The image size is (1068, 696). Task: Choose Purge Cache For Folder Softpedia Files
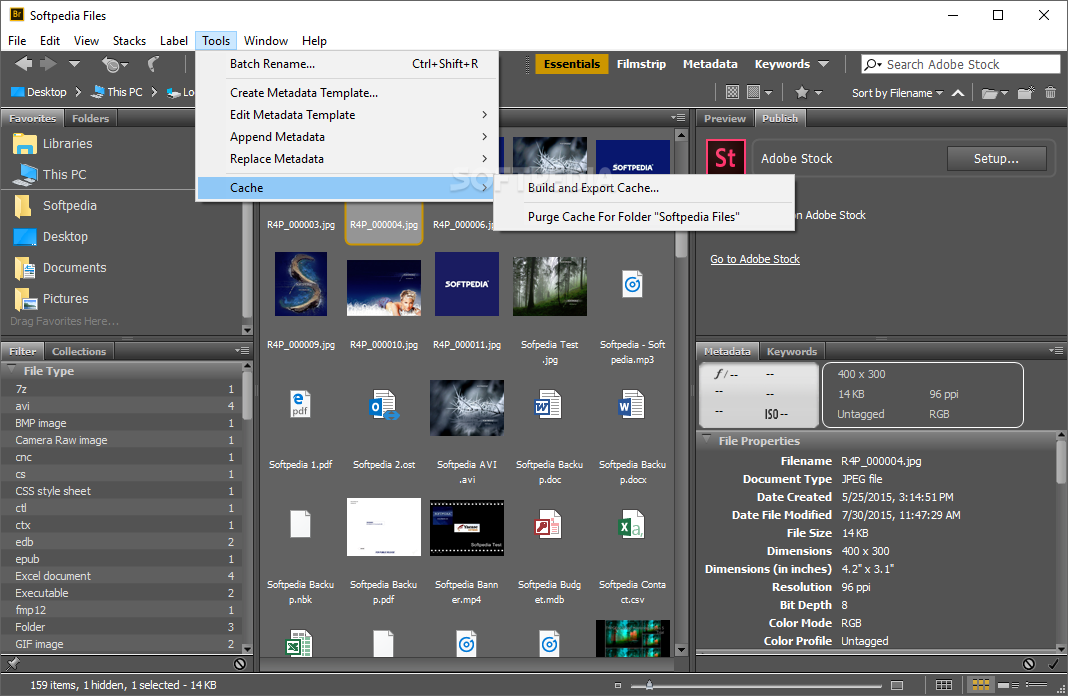click(x=644, y=217)
